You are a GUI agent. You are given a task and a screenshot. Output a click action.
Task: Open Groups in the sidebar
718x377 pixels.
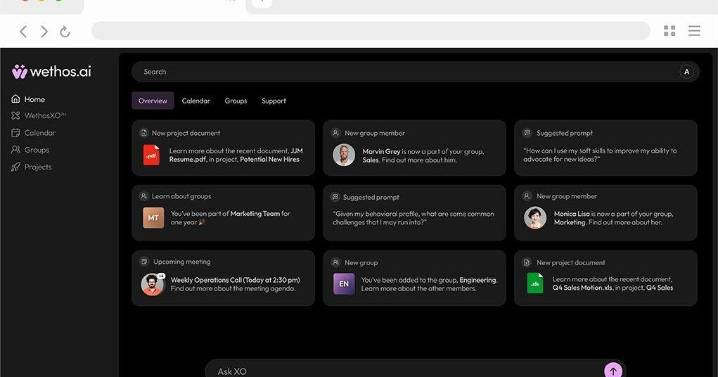30,150
